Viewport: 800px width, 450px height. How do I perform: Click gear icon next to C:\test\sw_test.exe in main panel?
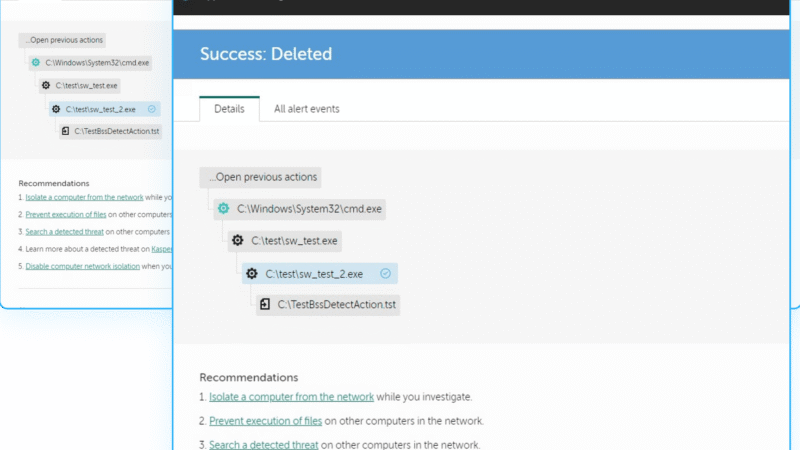point(238,240)
